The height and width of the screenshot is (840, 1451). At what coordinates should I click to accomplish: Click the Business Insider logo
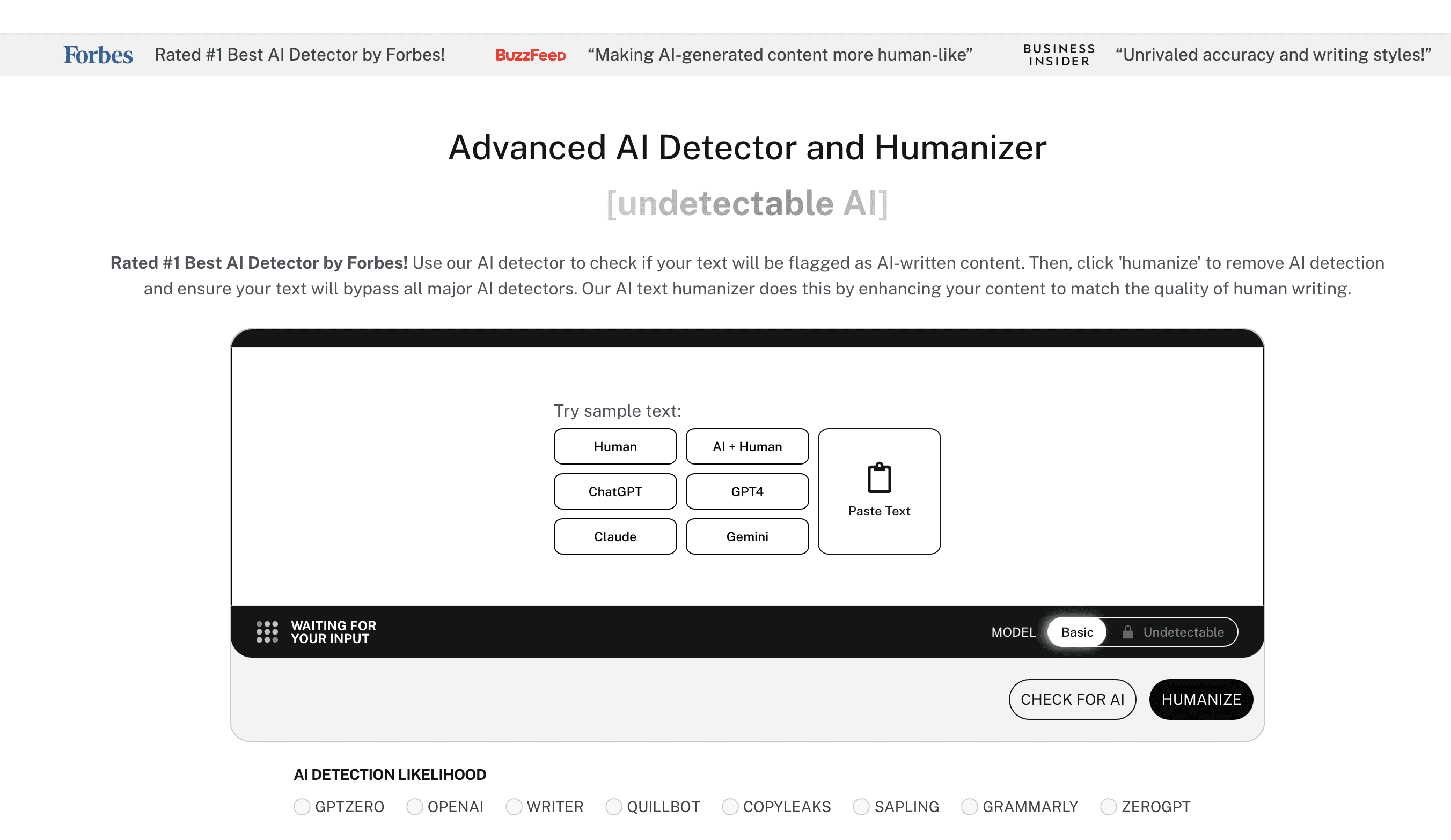(1059, 55)
